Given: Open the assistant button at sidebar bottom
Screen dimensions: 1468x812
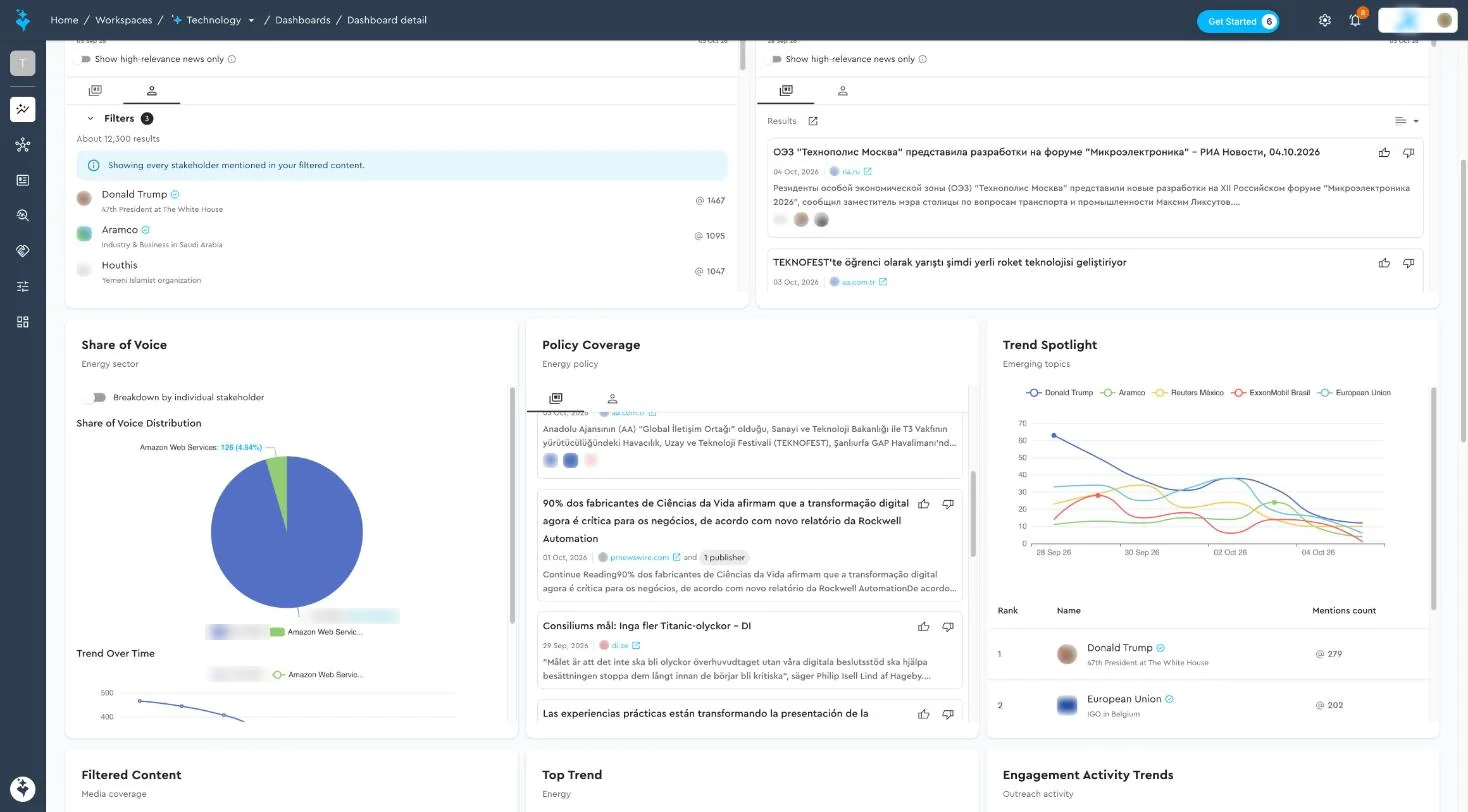Looking at the screenshot, I should tap(22, 788).
